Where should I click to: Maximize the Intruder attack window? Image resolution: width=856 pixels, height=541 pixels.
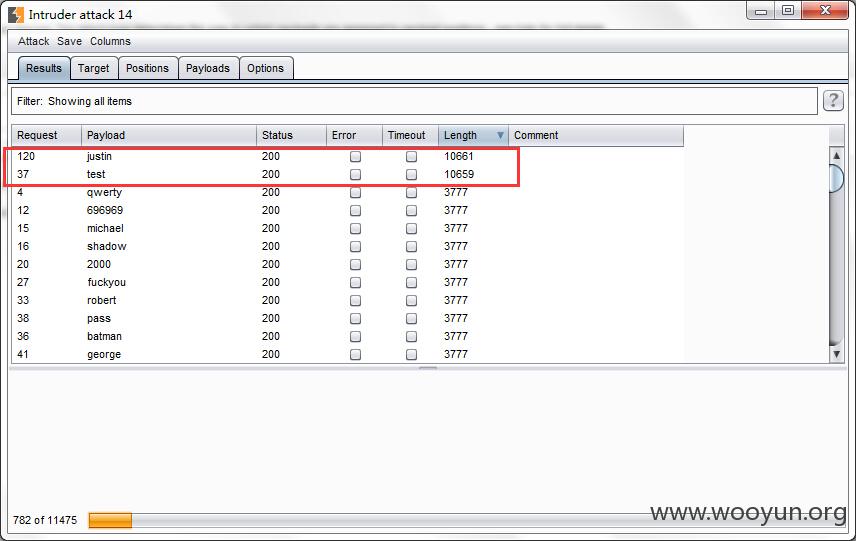click(788, 10)
